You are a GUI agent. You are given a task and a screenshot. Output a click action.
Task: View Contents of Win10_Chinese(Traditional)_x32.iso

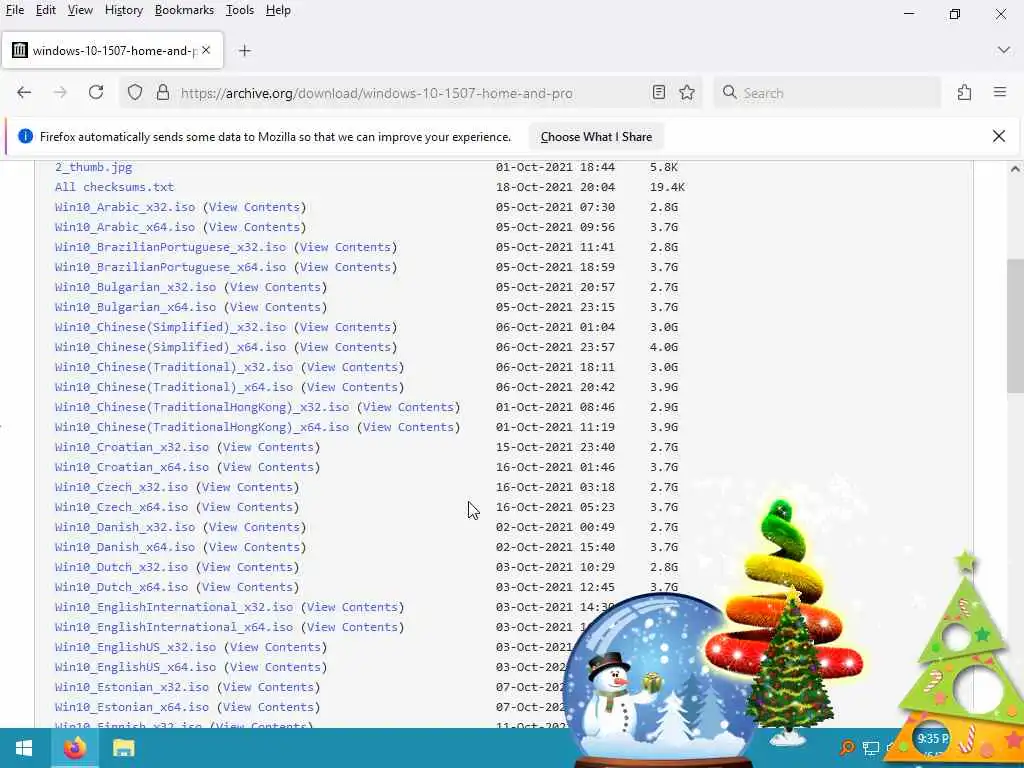352,367
